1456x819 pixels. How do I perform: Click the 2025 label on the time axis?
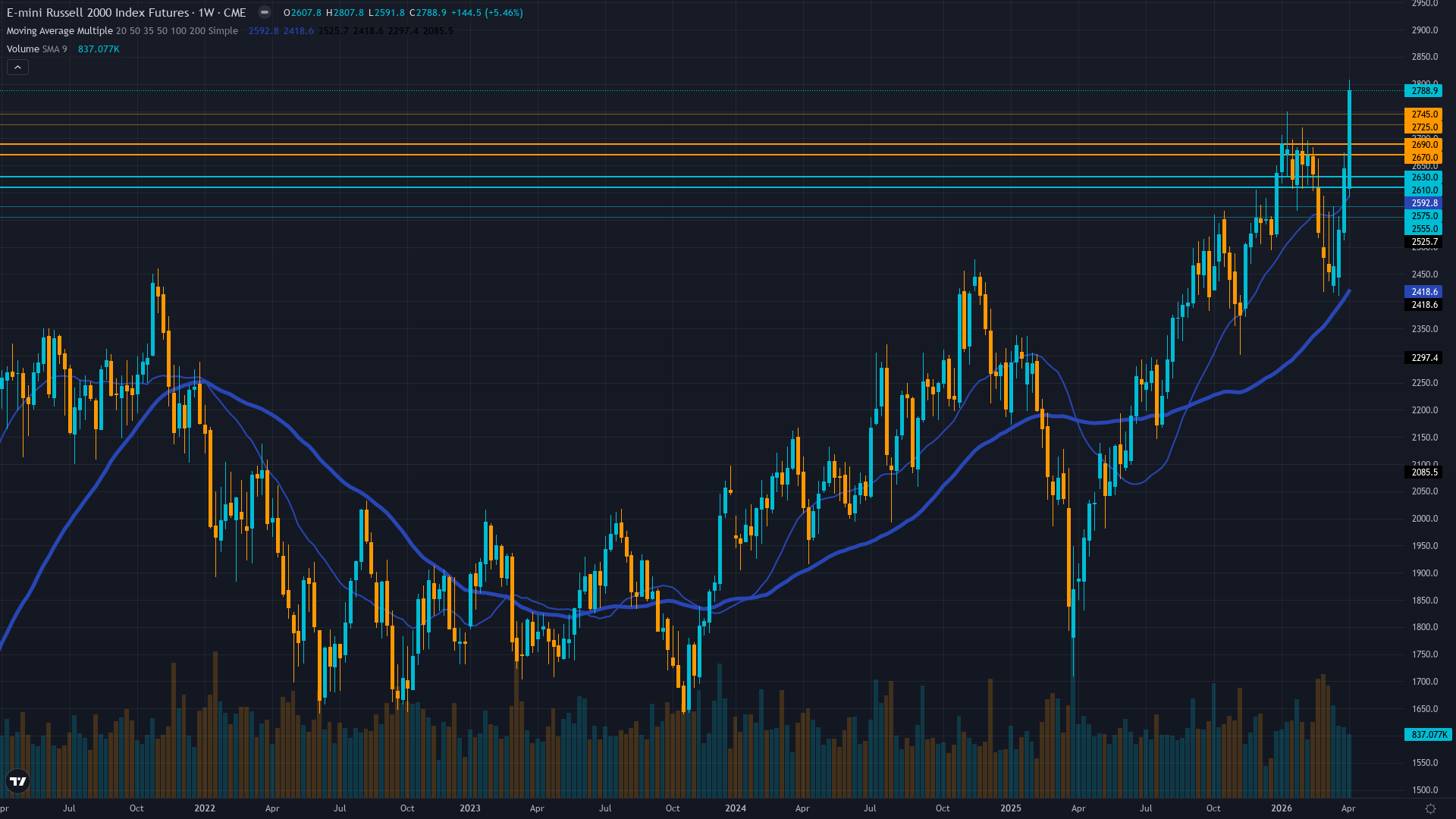[x=1011, y=808]
